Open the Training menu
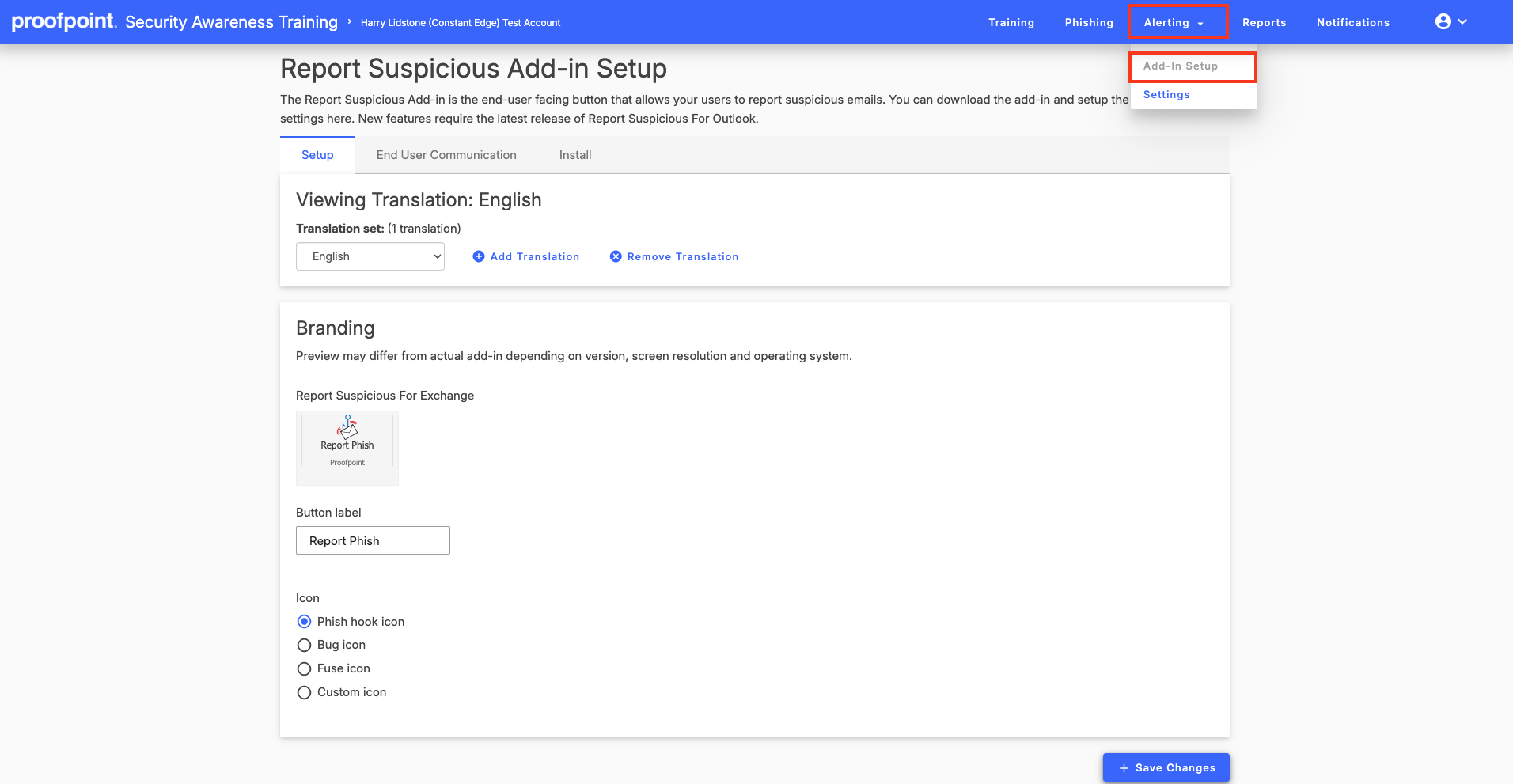Screen dimensions: 1513x784 coord(1011,22)
